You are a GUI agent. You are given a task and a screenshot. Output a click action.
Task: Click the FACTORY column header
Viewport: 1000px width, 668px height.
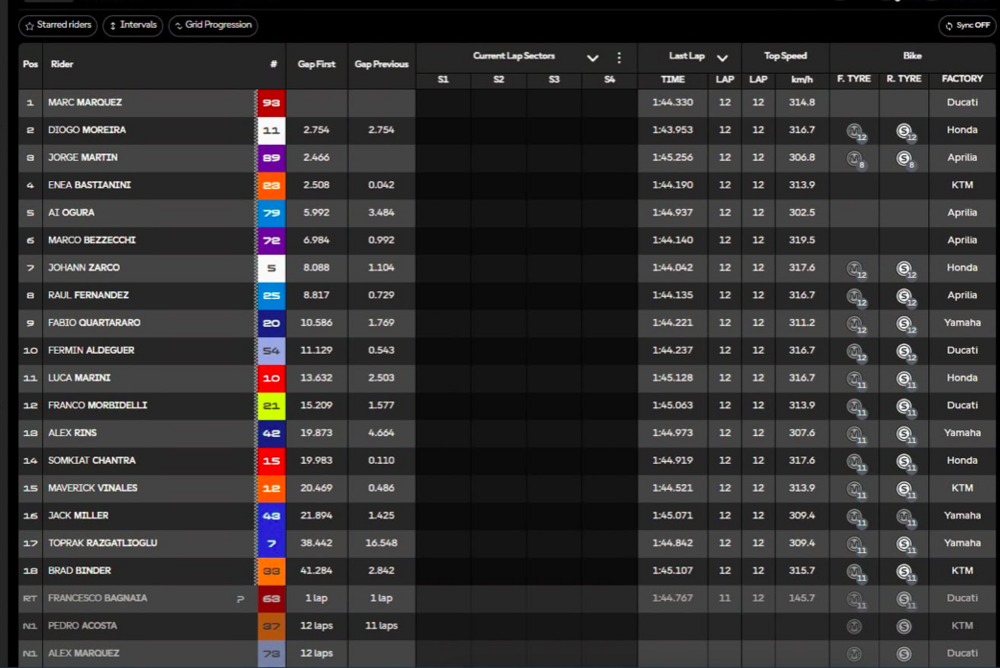[962, 79]
